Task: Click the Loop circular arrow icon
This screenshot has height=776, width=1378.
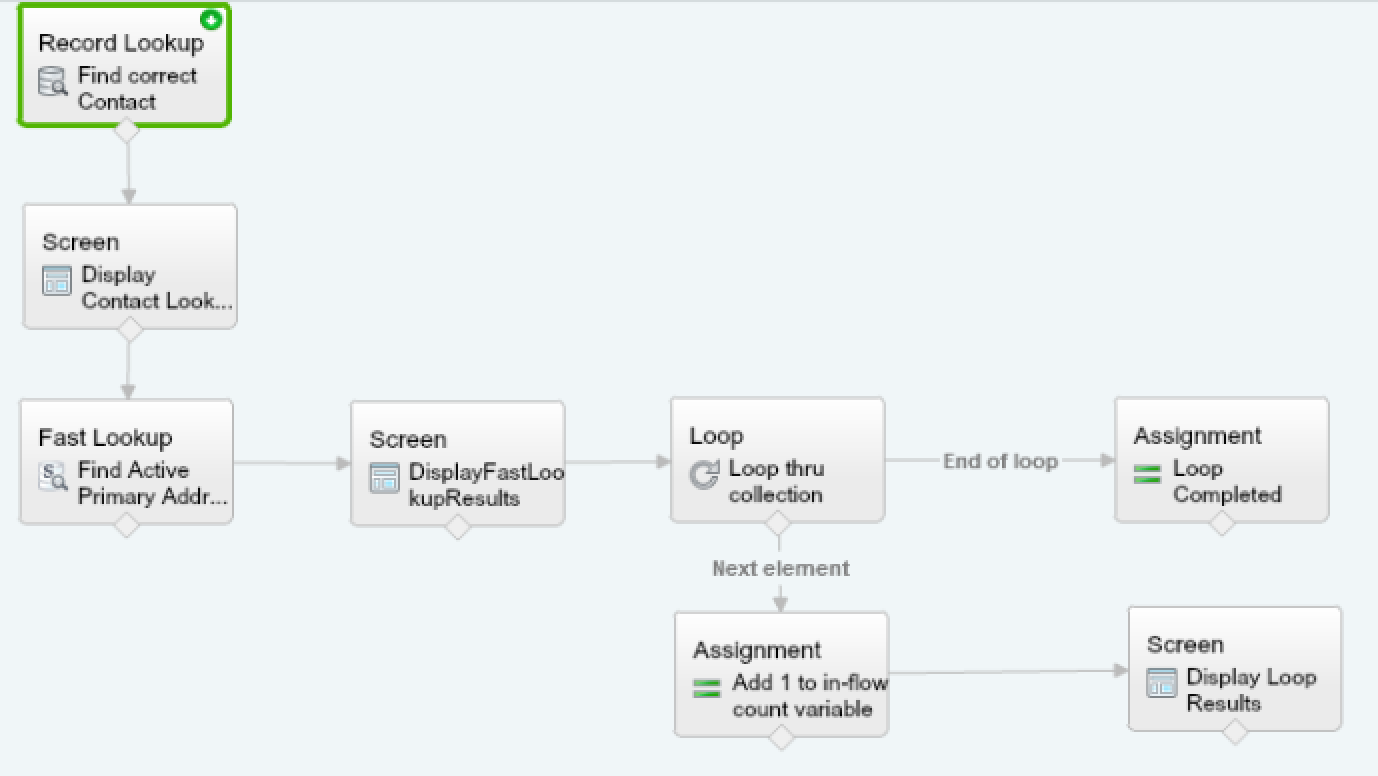Action: pos(704,474)
